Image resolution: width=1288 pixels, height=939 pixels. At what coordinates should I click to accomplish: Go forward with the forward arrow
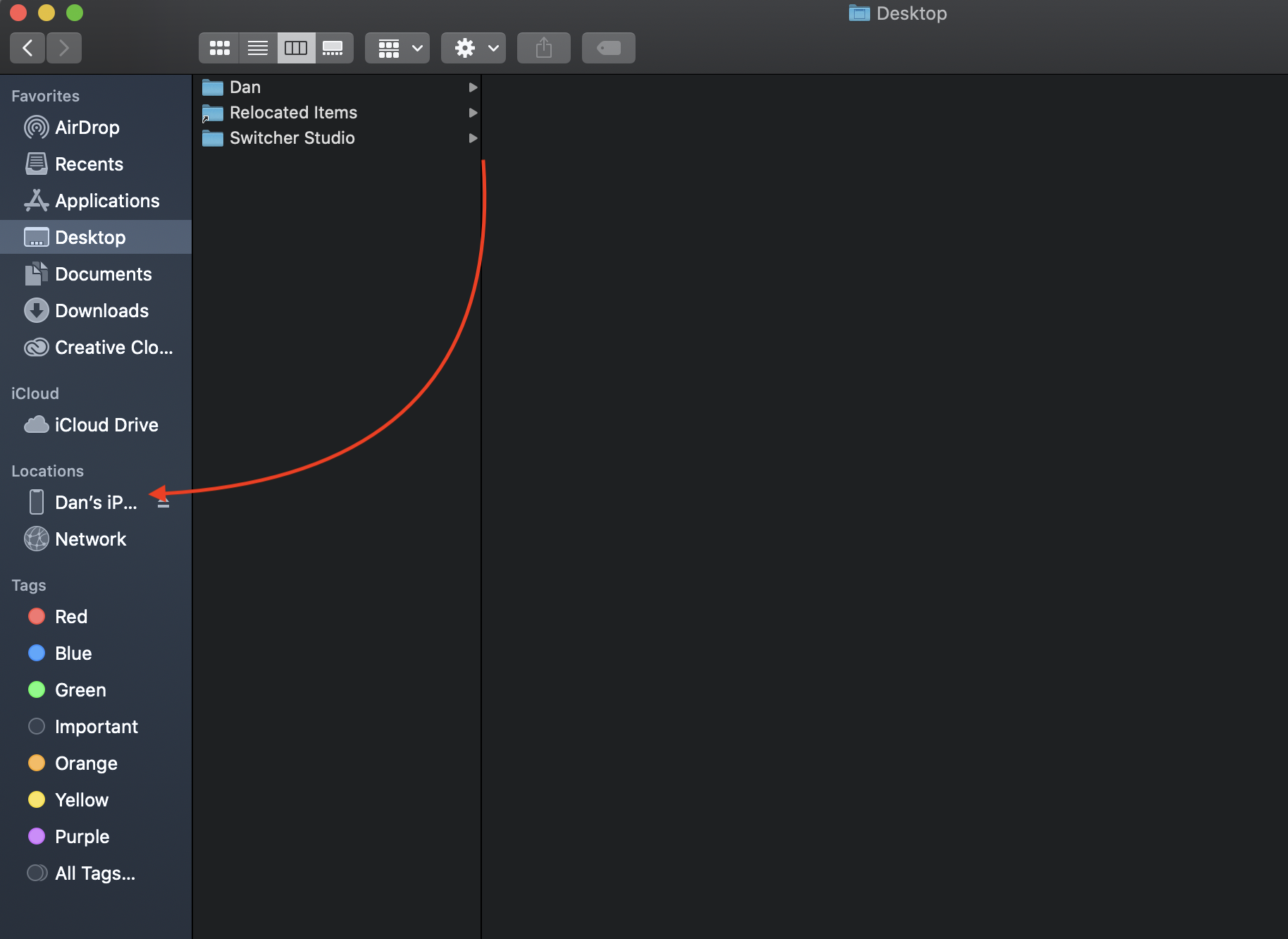(64, 48)
